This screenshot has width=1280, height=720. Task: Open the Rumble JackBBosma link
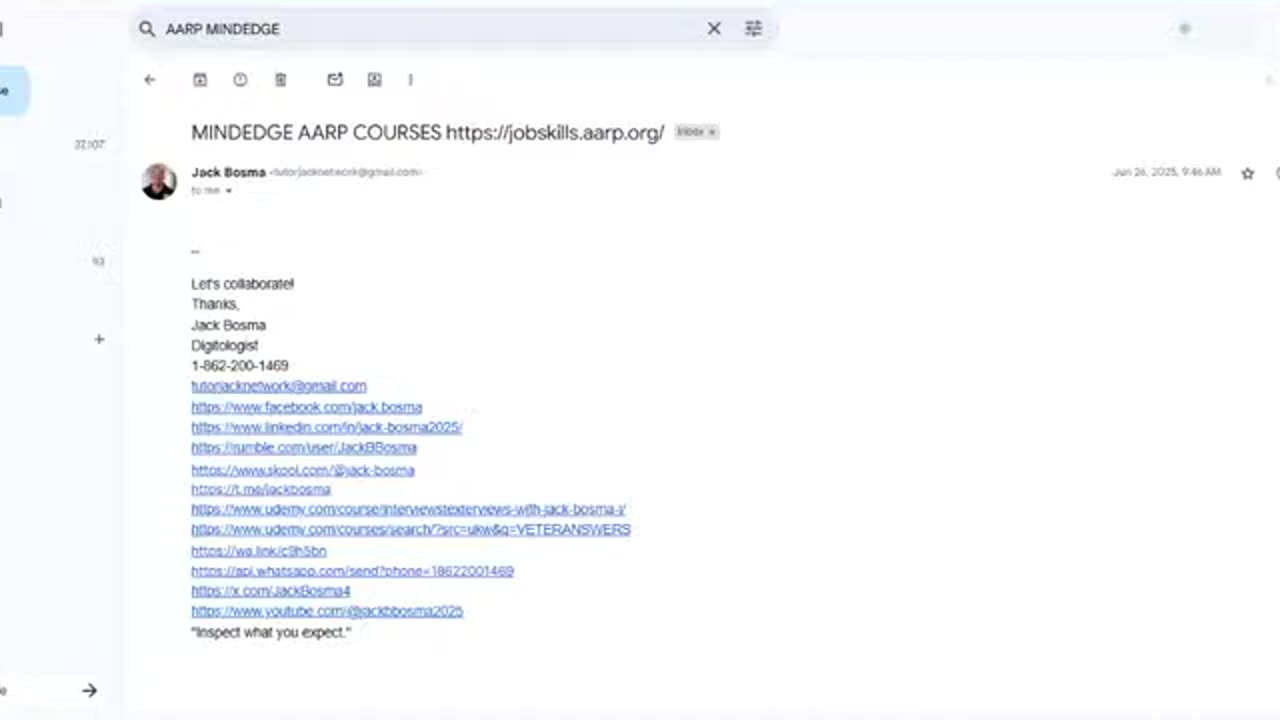pos(304,447)
